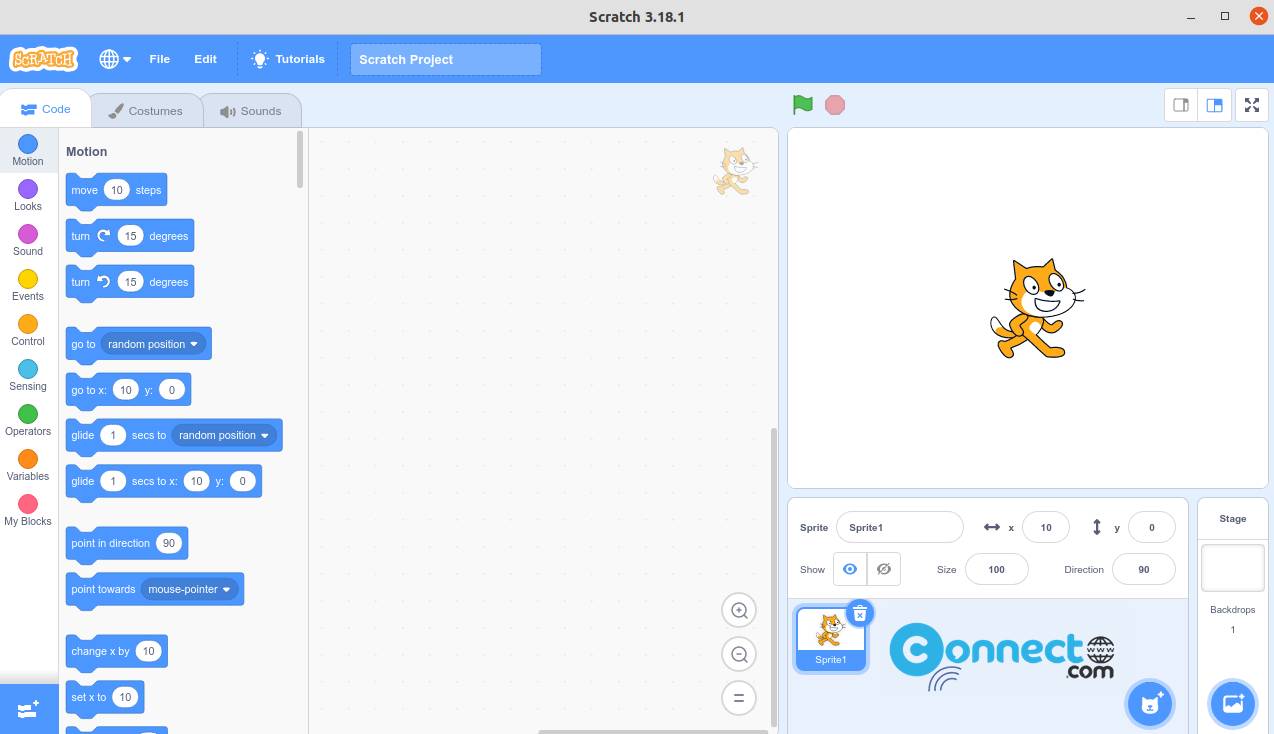
Task: Open the Variables blocks category
Action: tap(27, 463)
